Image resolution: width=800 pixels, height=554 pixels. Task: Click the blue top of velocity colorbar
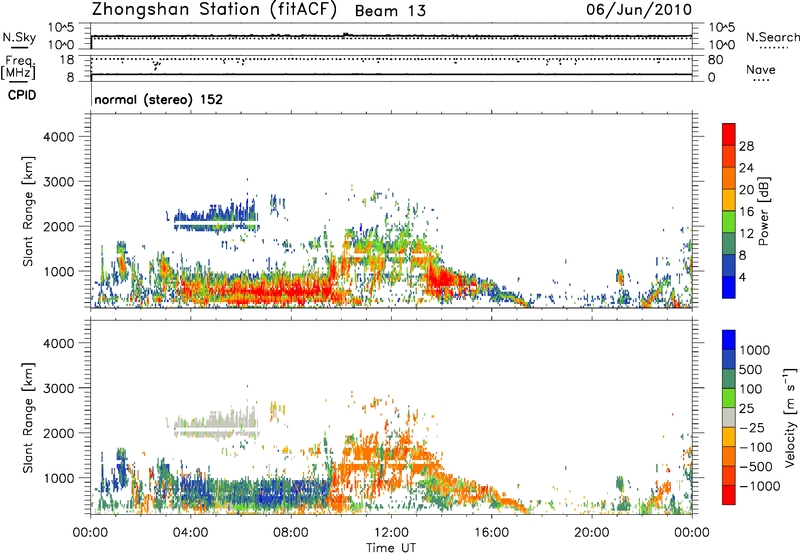(x=729, y=340)
